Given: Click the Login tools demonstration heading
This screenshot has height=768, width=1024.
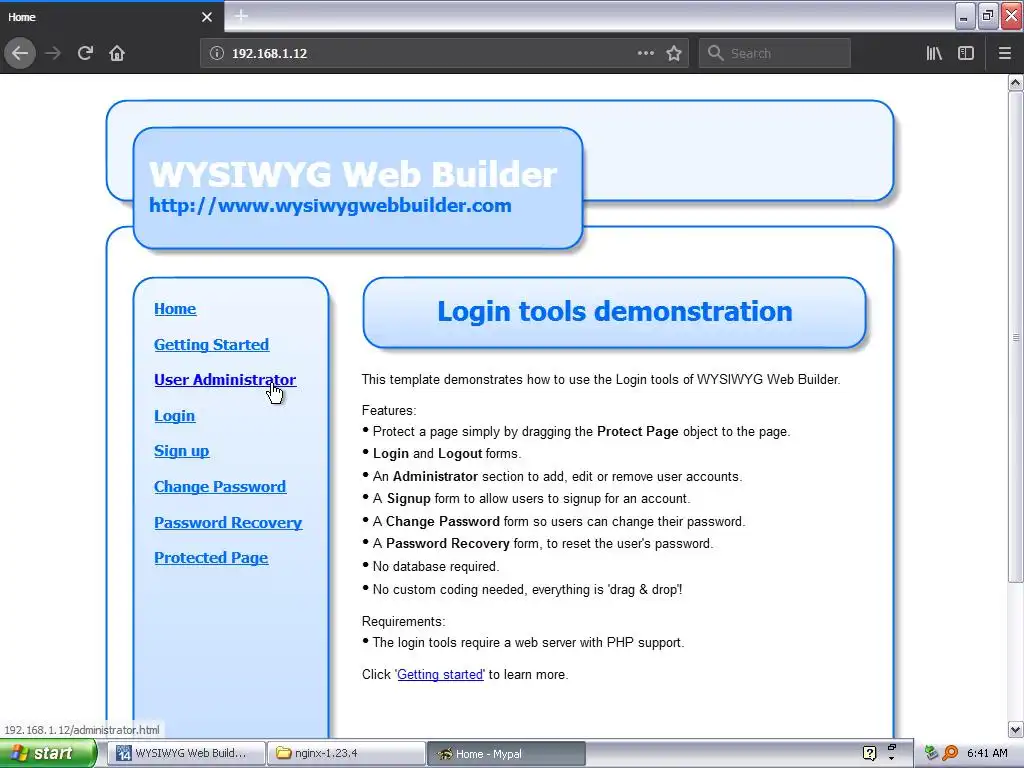Looking at the screenshot, I should click(x=615, y=312).
